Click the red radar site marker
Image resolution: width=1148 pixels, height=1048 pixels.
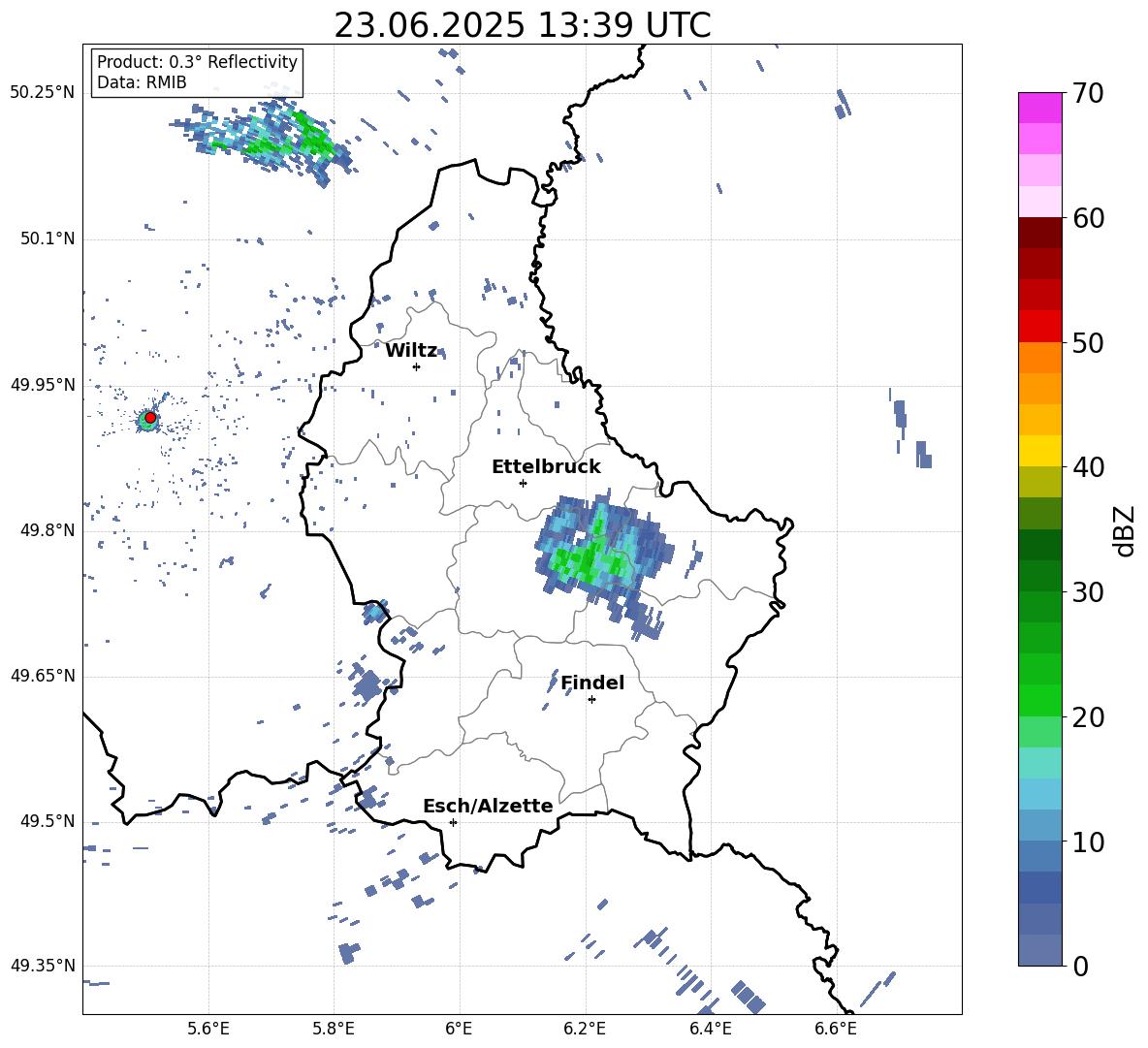point(150,418)
